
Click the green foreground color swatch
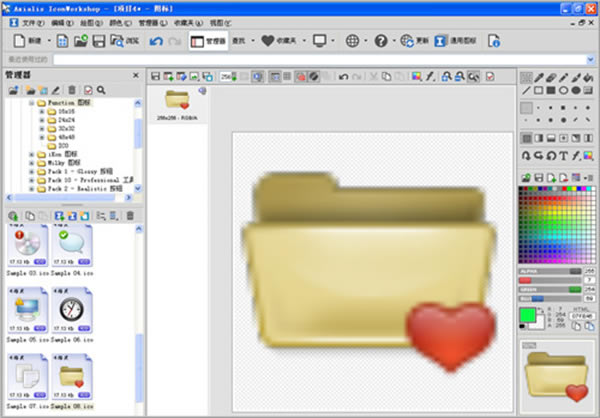[x=528, y=315]
